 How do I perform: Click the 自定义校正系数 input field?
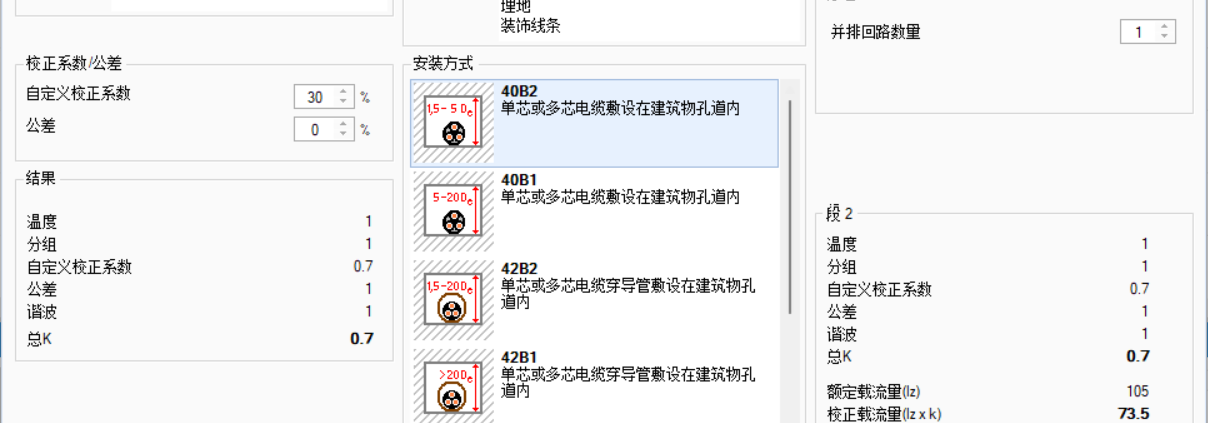coord(316,97)
